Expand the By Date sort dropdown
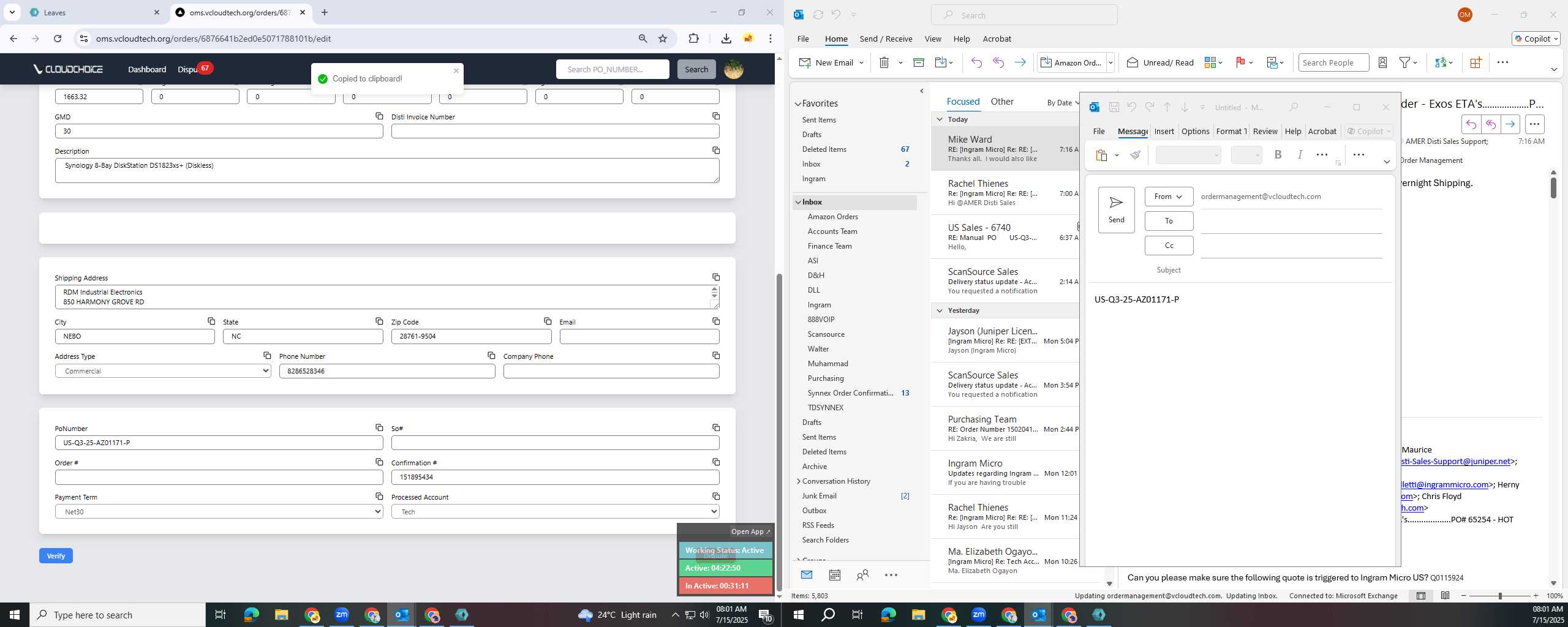 pos(1063,103)
